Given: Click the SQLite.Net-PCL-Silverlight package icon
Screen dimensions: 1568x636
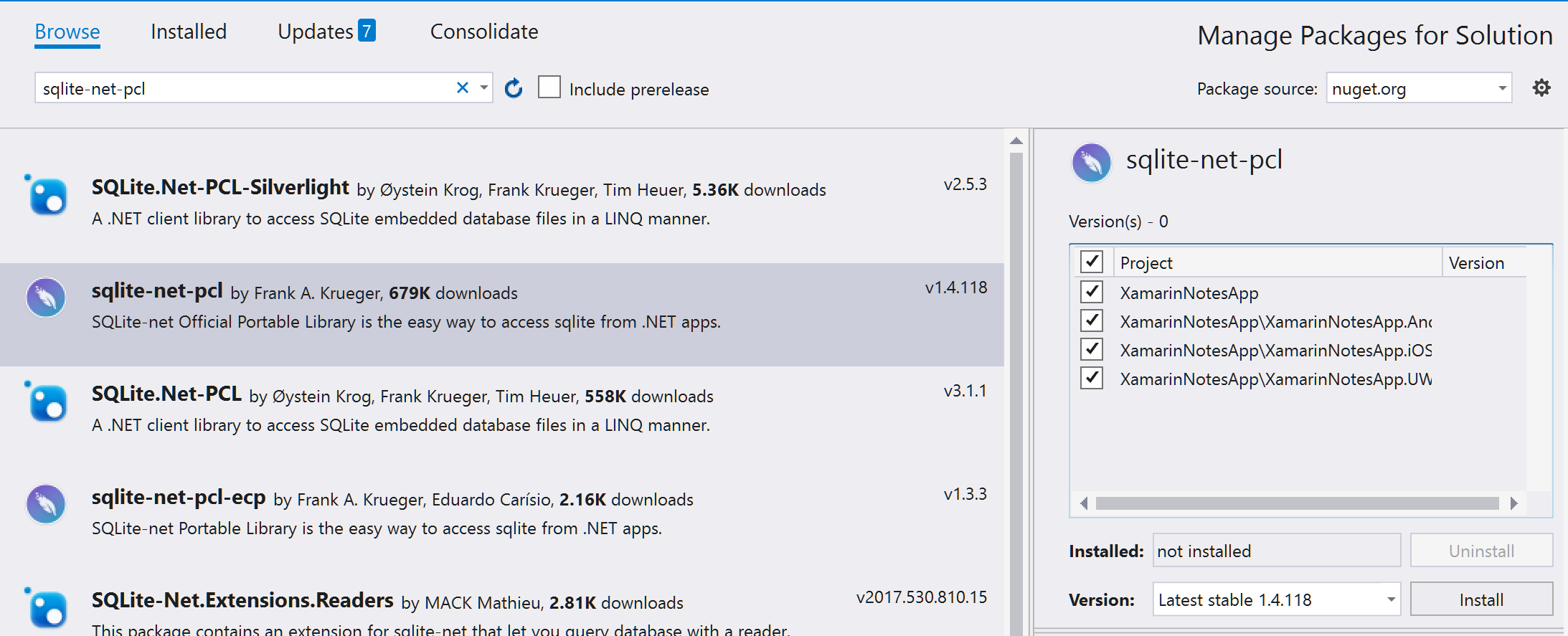Looking at the screenshot, I should point(47,196).
